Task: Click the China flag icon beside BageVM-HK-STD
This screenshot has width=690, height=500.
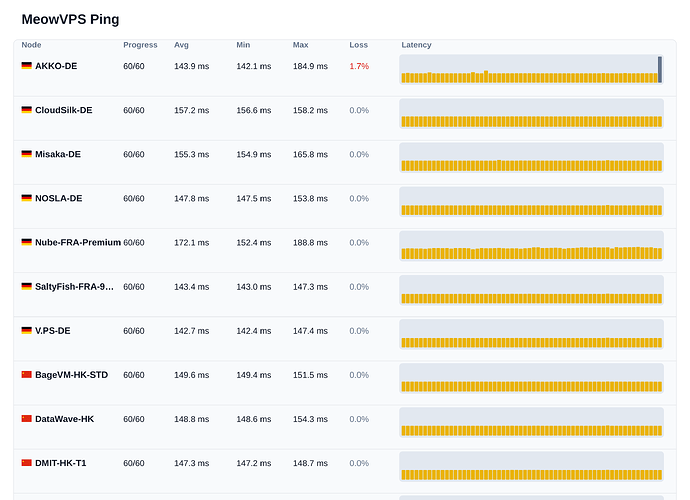Action: 26,375
